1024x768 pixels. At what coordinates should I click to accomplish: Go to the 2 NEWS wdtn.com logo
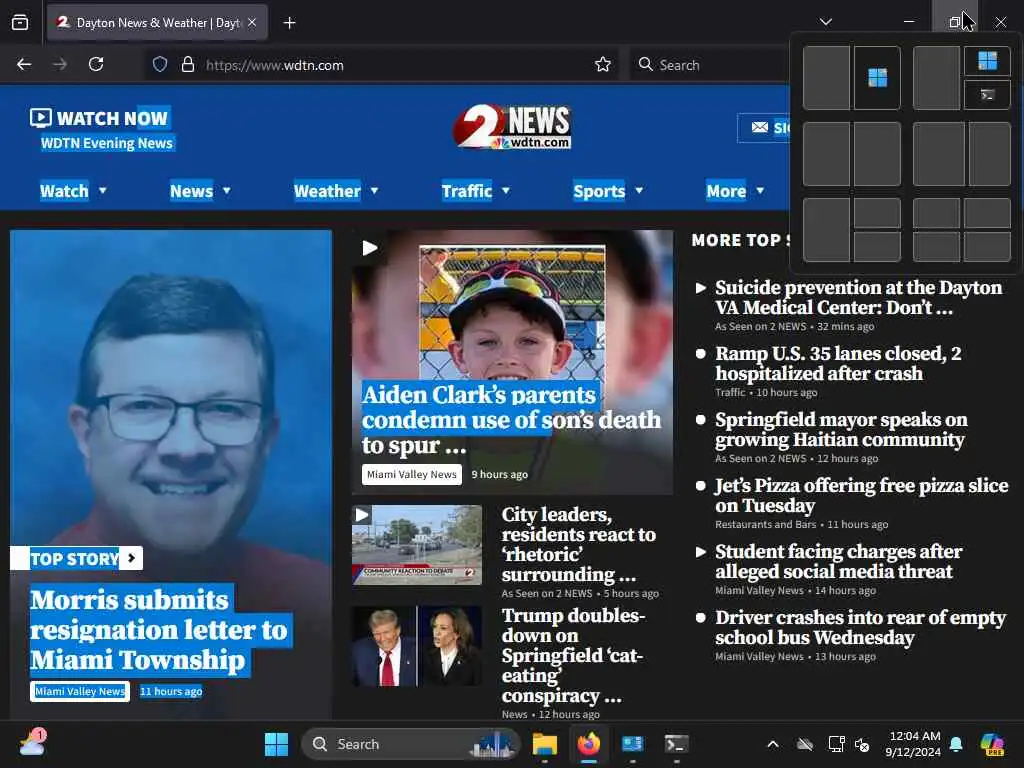(x=513, y=127)
